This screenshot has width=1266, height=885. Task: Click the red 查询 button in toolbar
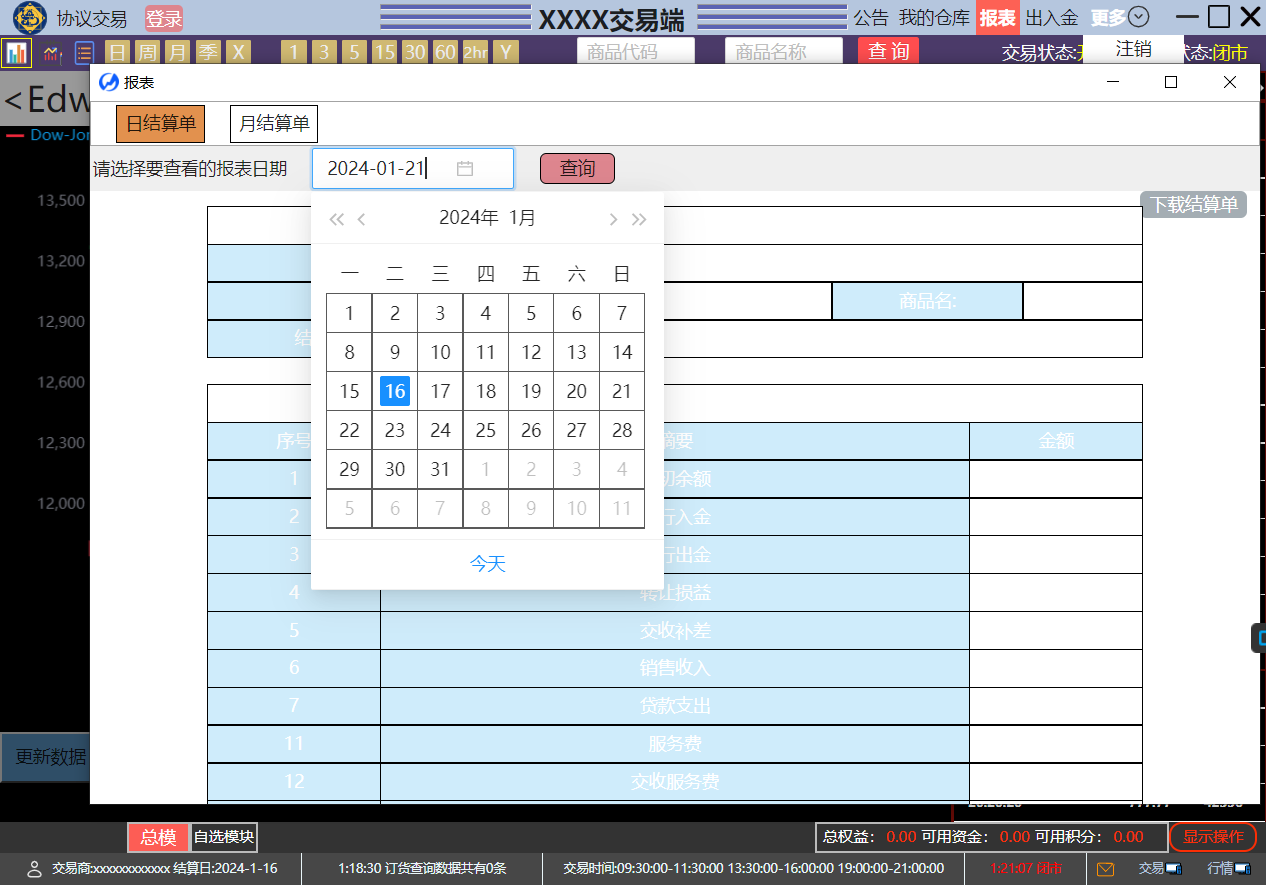tap(888, 51)
